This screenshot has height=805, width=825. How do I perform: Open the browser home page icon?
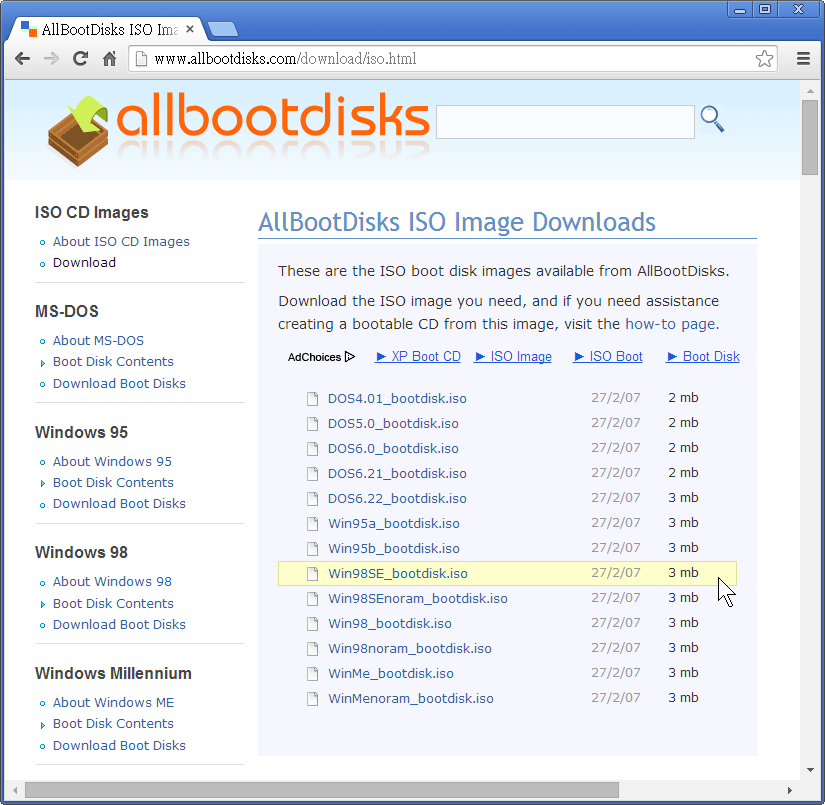(109, 58)
